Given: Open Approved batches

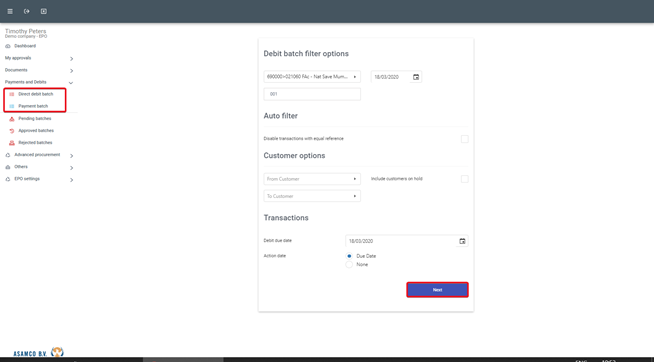Looking at the screenshot, I should tap(36, 131).
